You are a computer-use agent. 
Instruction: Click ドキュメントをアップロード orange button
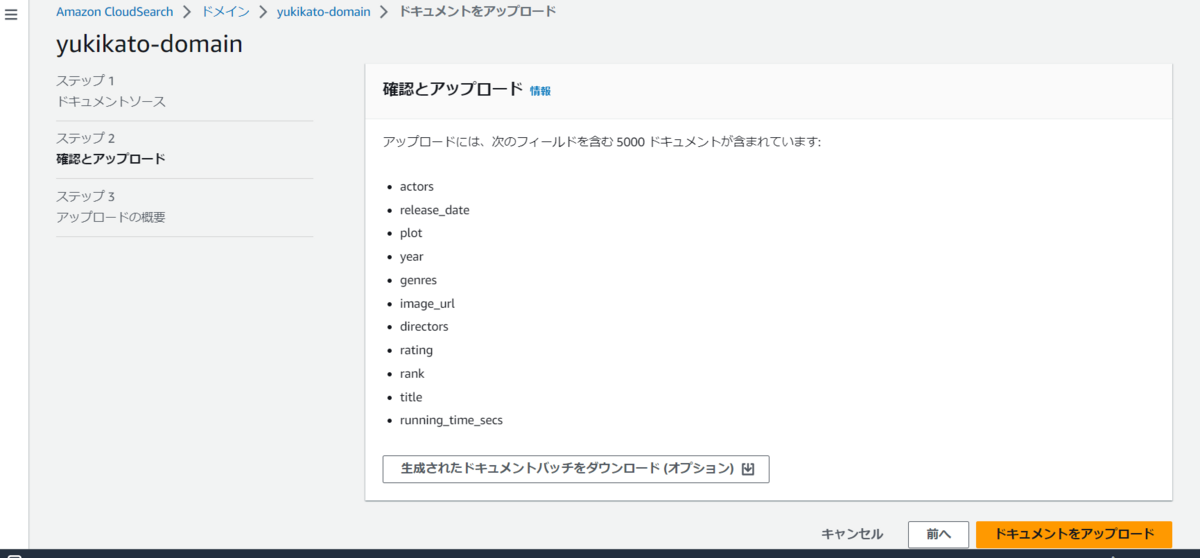[x=1074, y=534]
